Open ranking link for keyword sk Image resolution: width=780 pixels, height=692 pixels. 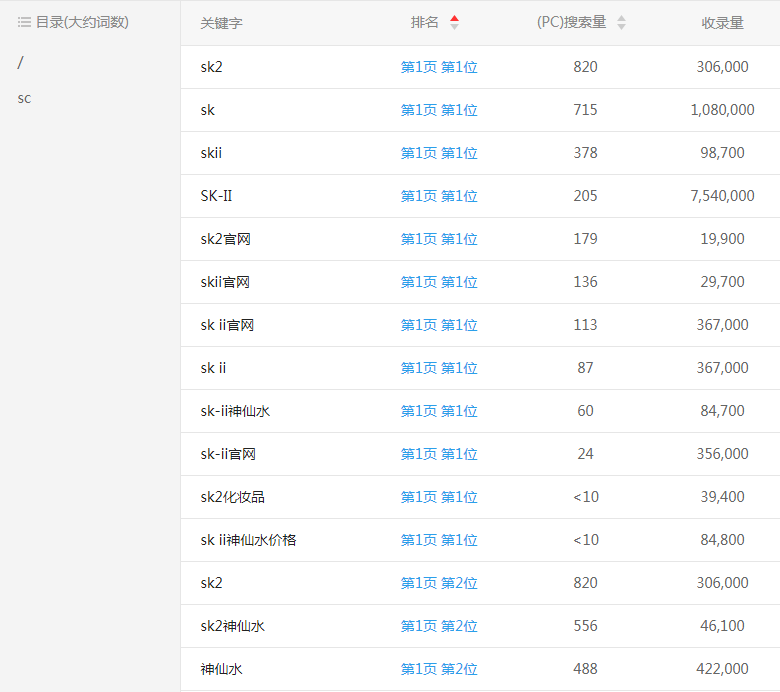[x=439, y=110]
